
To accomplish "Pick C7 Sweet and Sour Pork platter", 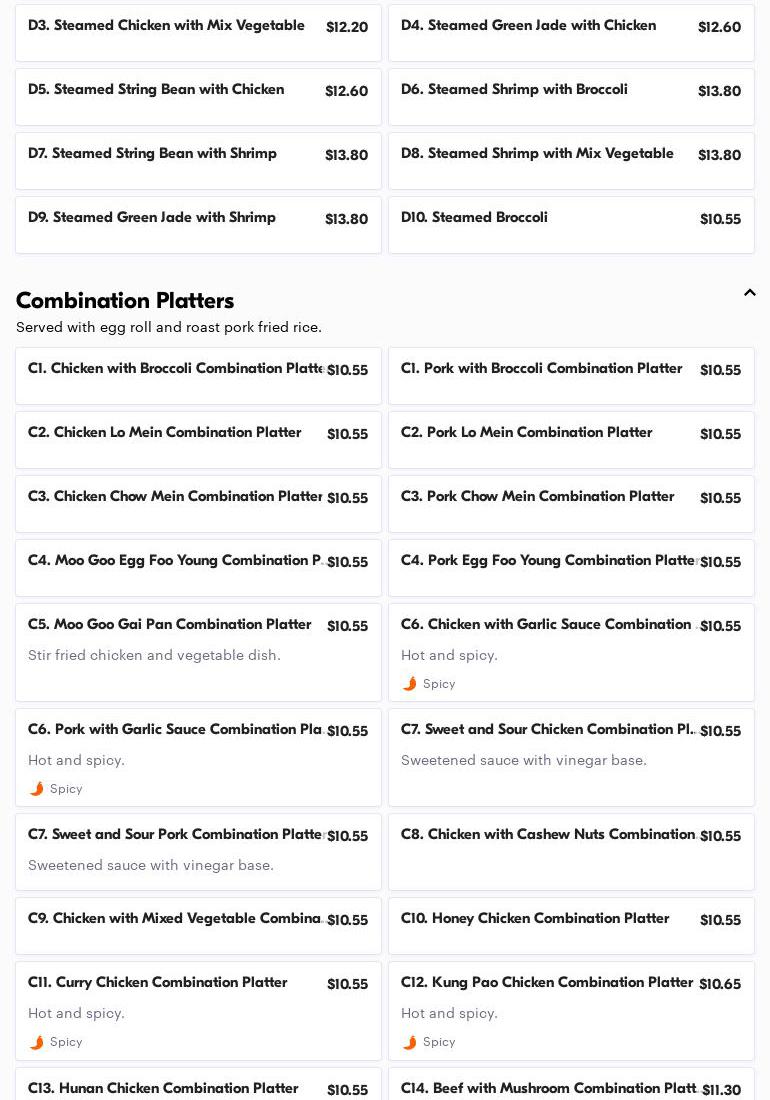I will click(x=198, y=851).
